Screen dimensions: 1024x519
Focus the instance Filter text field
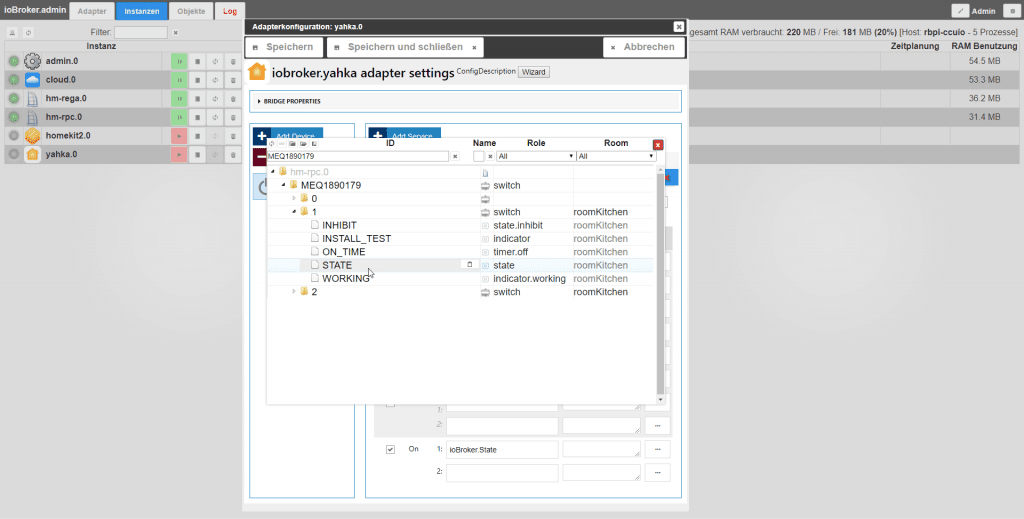[x=141, y=33]
